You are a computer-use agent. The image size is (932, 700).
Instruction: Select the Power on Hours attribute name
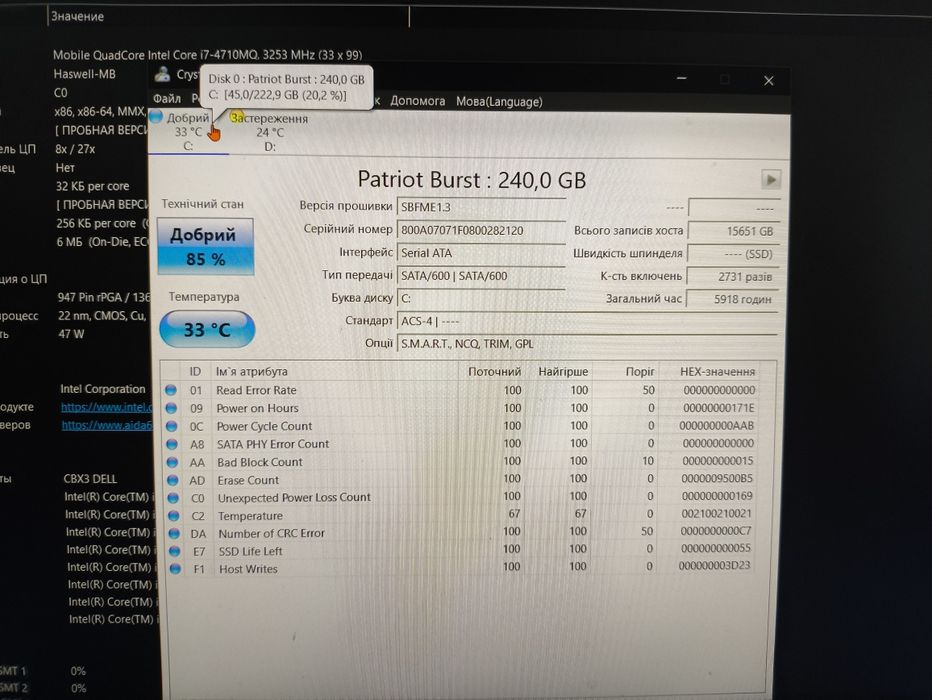click(257, 408)
